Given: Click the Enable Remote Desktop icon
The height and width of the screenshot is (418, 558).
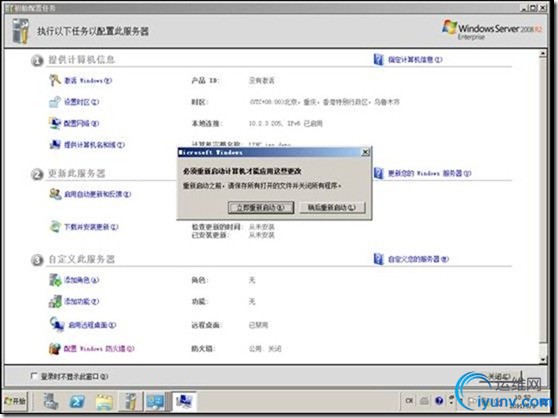Looking at the screenshot, I should click(x=57, y=324).
